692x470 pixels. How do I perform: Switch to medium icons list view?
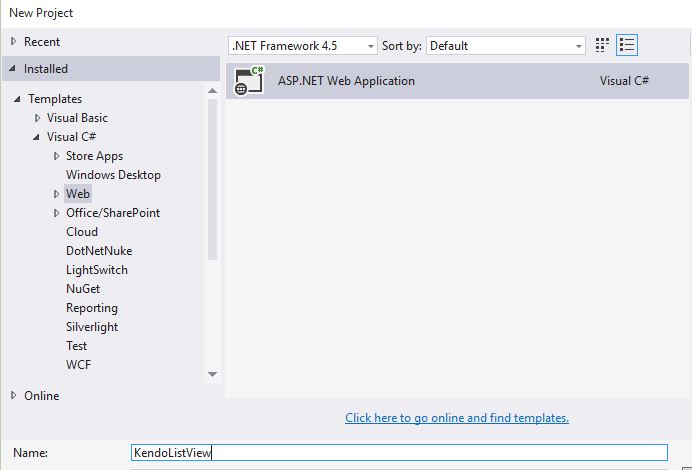pos(627,45)
